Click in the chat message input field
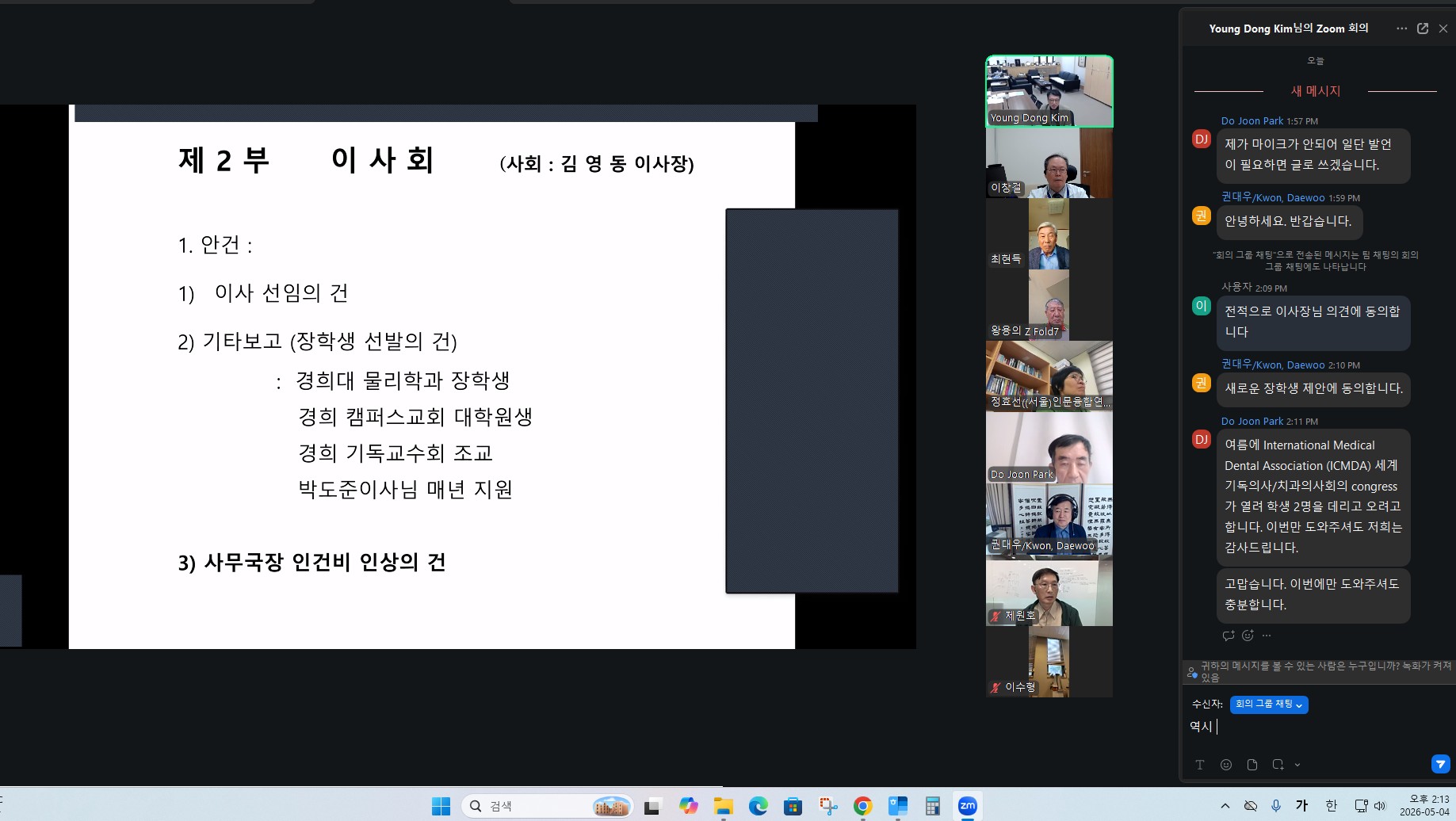 (x=1317, y=726)
